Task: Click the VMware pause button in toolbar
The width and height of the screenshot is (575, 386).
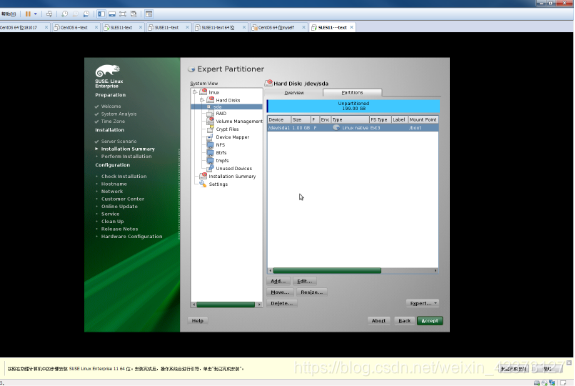Action: pos(28,14)
